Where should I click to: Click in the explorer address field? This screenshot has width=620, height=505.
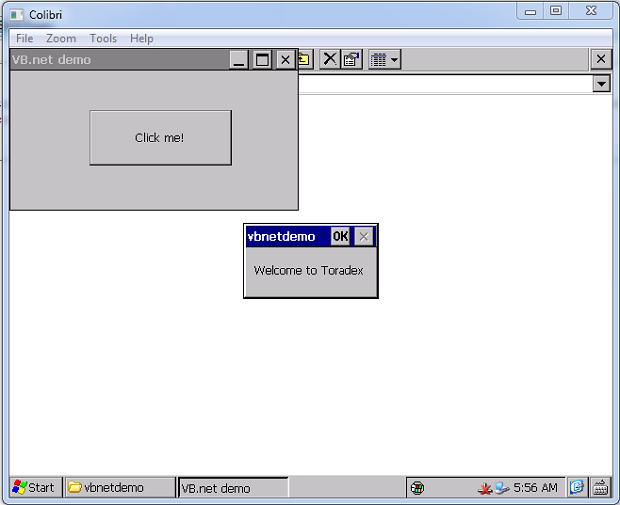point(446,84)
